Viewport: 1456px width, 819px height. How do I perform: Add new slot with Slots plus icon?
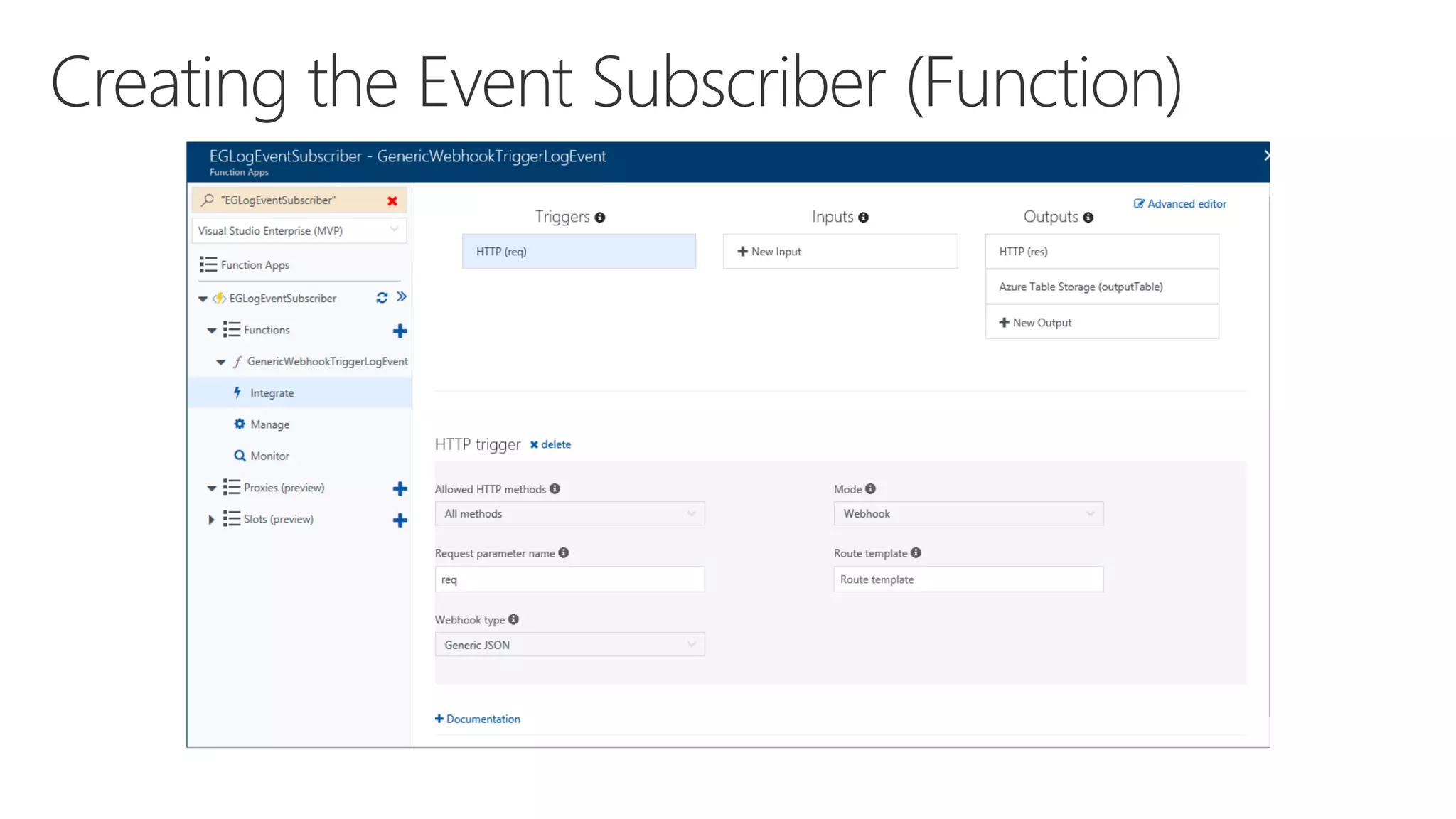(400, 520)
